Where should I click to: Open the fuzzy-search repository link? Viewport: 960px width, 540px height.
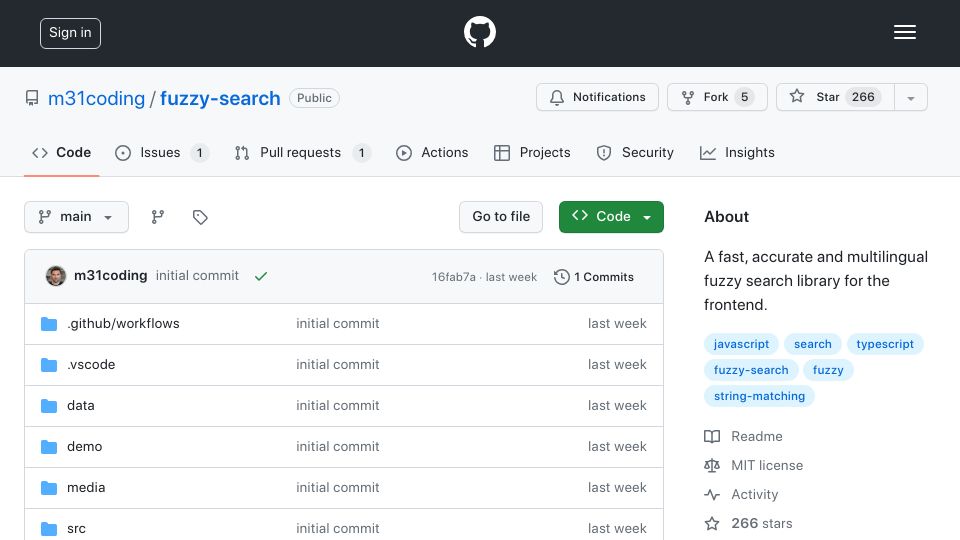tap(220, 99)
